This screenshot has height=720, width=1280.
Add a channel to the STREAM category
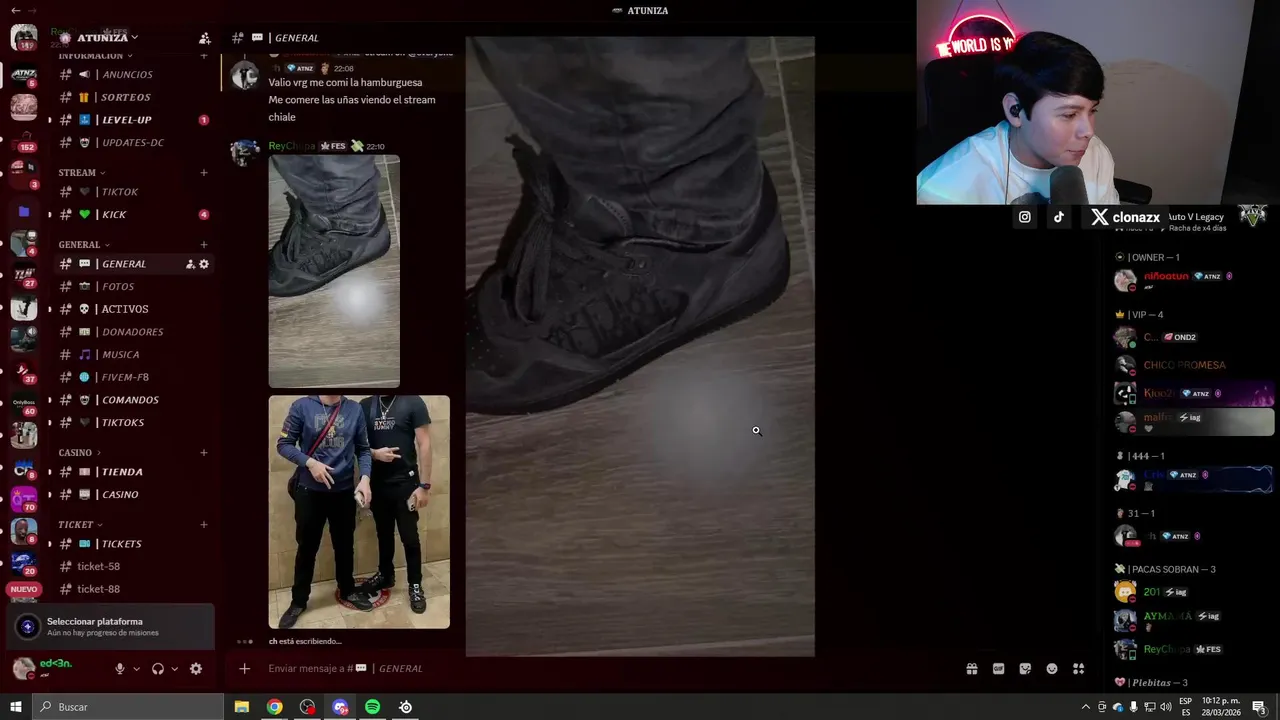coord(204,173)
